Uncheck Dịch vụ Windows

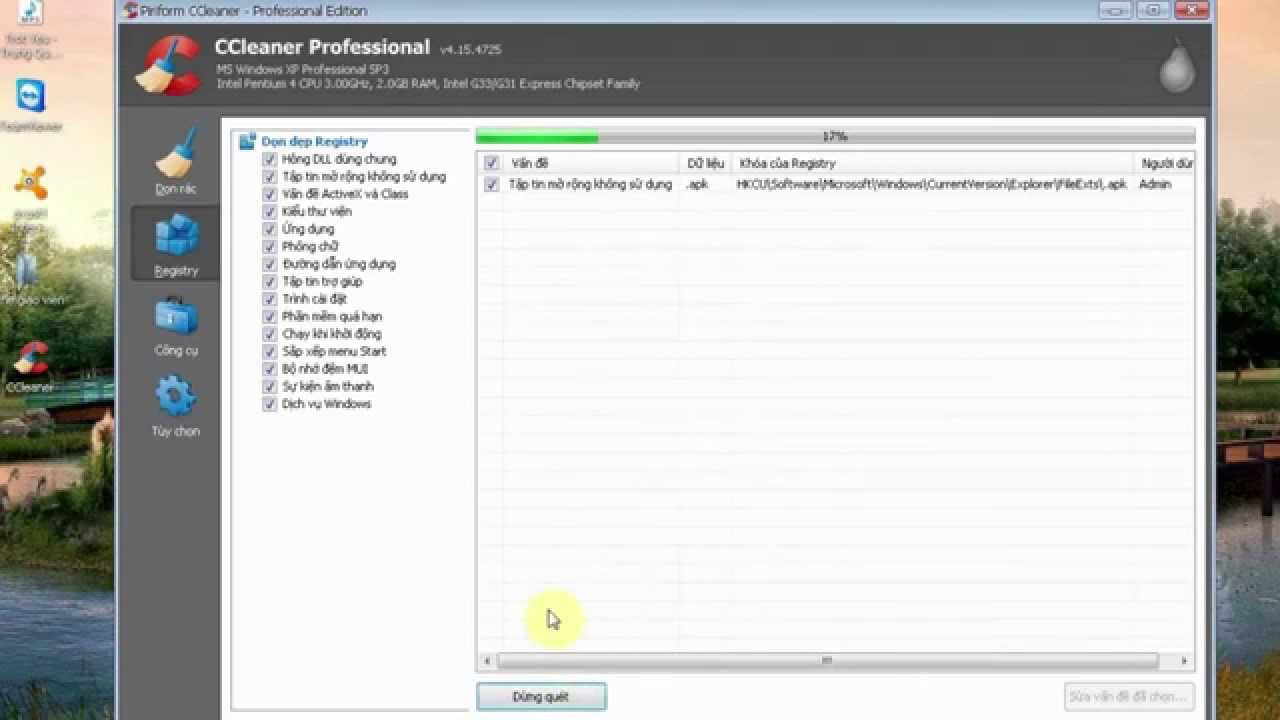pos(269,404)
